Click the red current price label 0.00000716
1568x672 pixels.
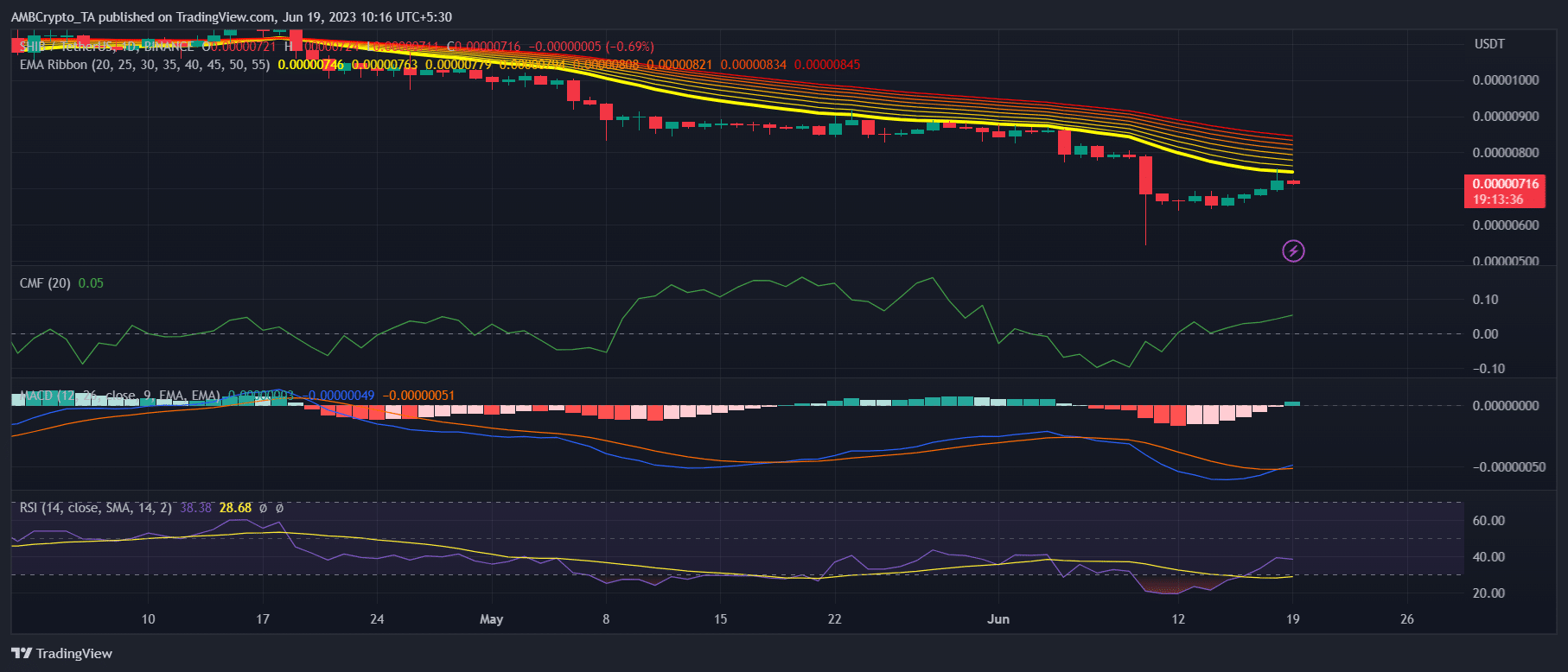(x=1505, y=184)
